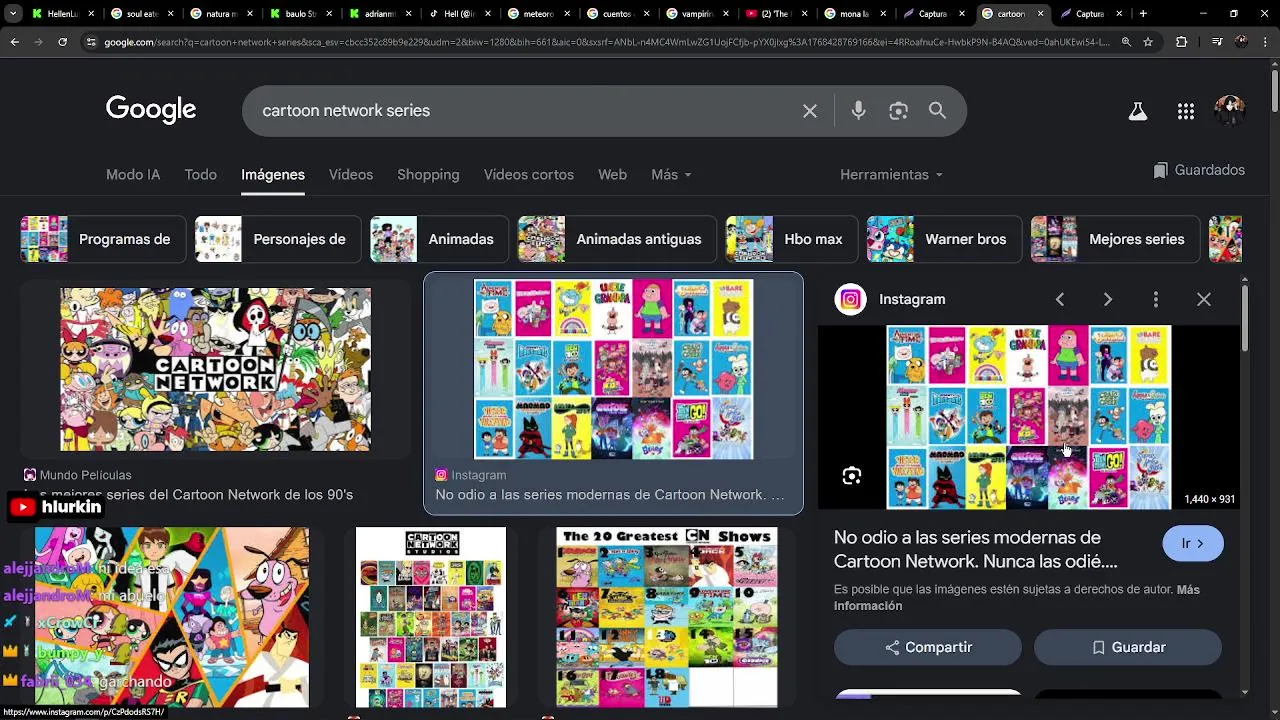Switch to Modo IA tab
Image resolution: width=1280 pixels, height=720 pixels.
click(133, 174)
